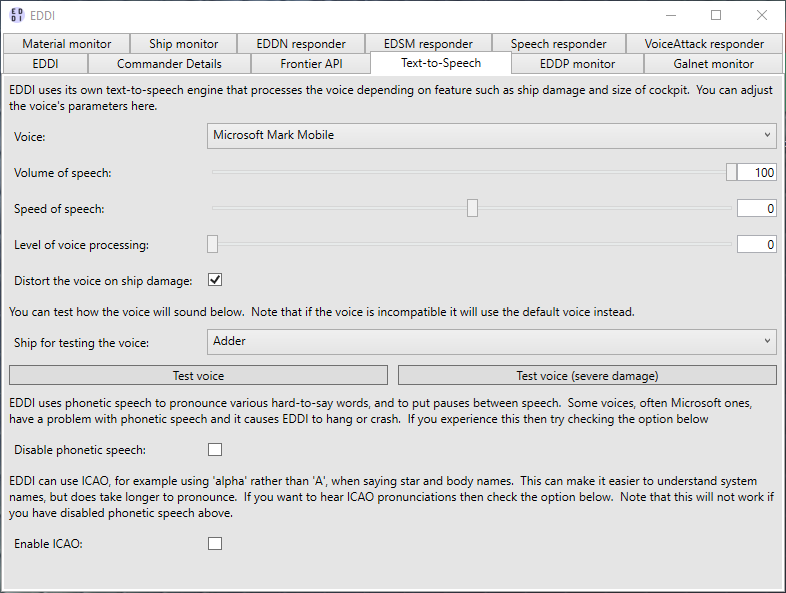786x593 pixels.
Task: Click the speed of speech value field
Action: point(756,209)
